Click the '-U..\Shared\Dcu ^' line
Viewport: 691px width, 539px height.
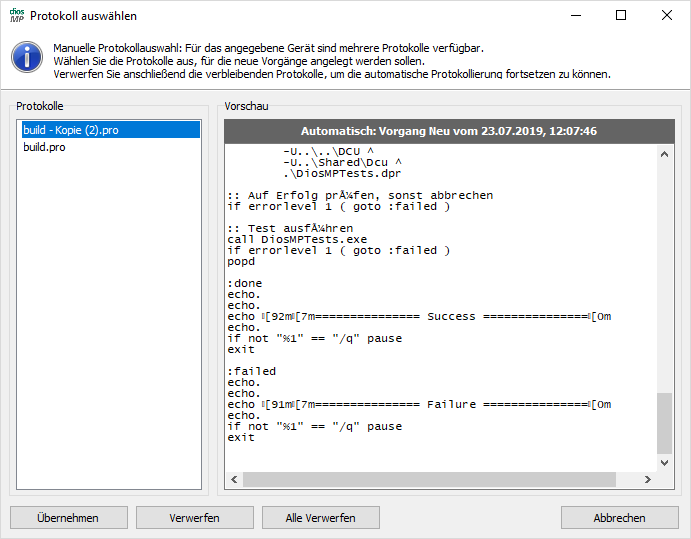point(342,163)
